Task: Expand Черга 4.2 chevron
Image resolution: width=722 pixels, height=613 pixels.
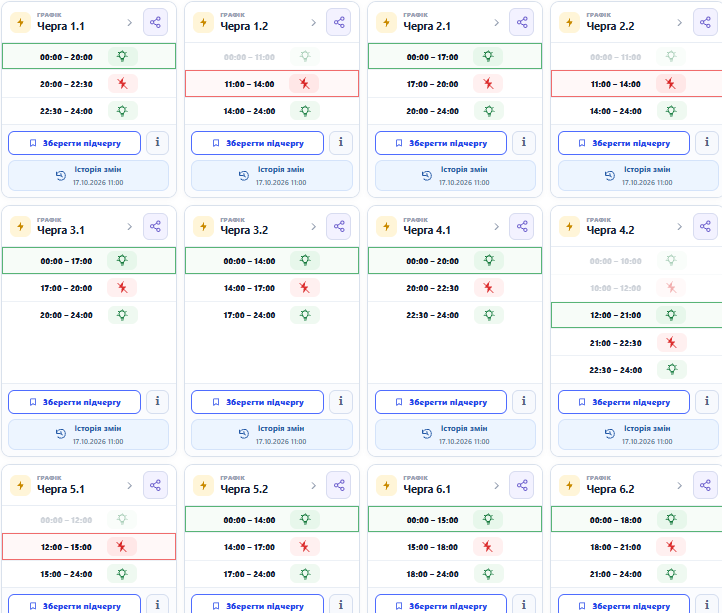Action: point(679,227)
